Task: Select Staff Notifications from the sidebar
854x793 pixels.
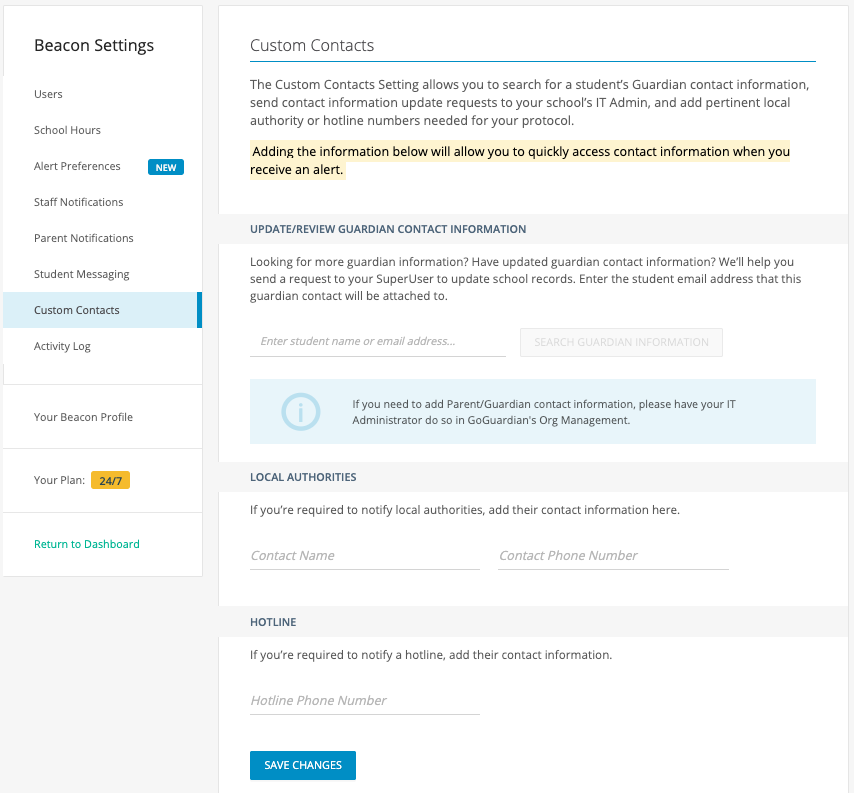Action: tap(79, 202)
